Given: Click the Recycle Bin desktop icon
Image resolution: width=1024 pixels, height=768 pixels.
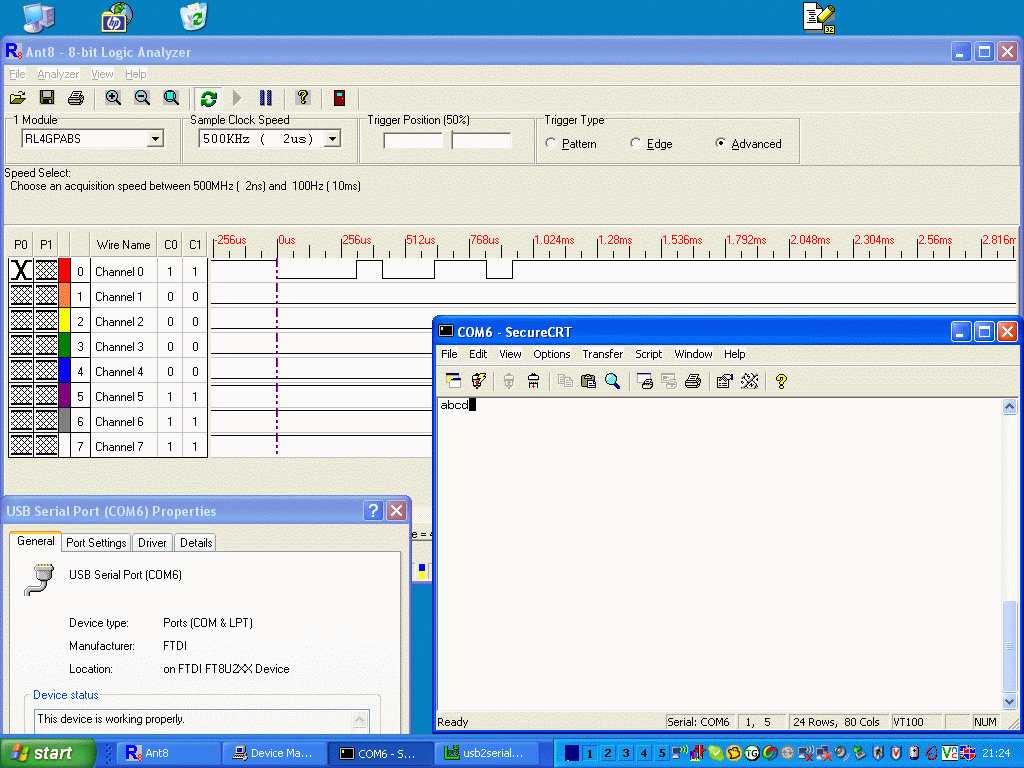Looking at the screenshot, I should coord(194,16).
